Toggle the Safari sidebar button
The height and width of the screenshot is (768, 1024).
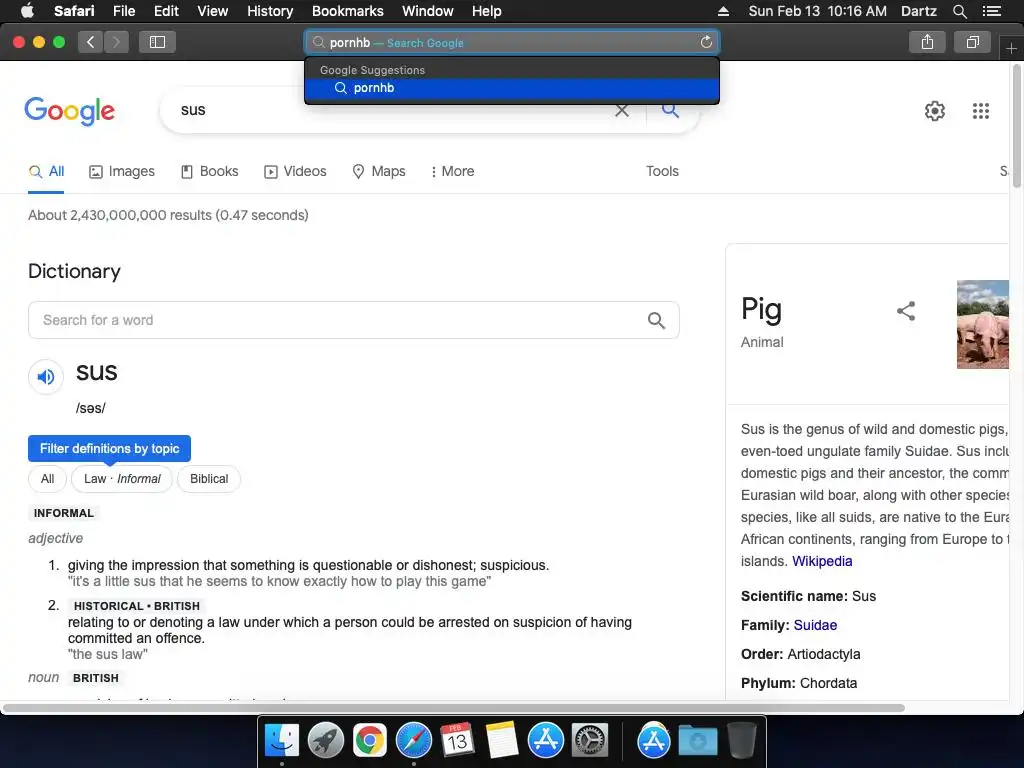157,42
